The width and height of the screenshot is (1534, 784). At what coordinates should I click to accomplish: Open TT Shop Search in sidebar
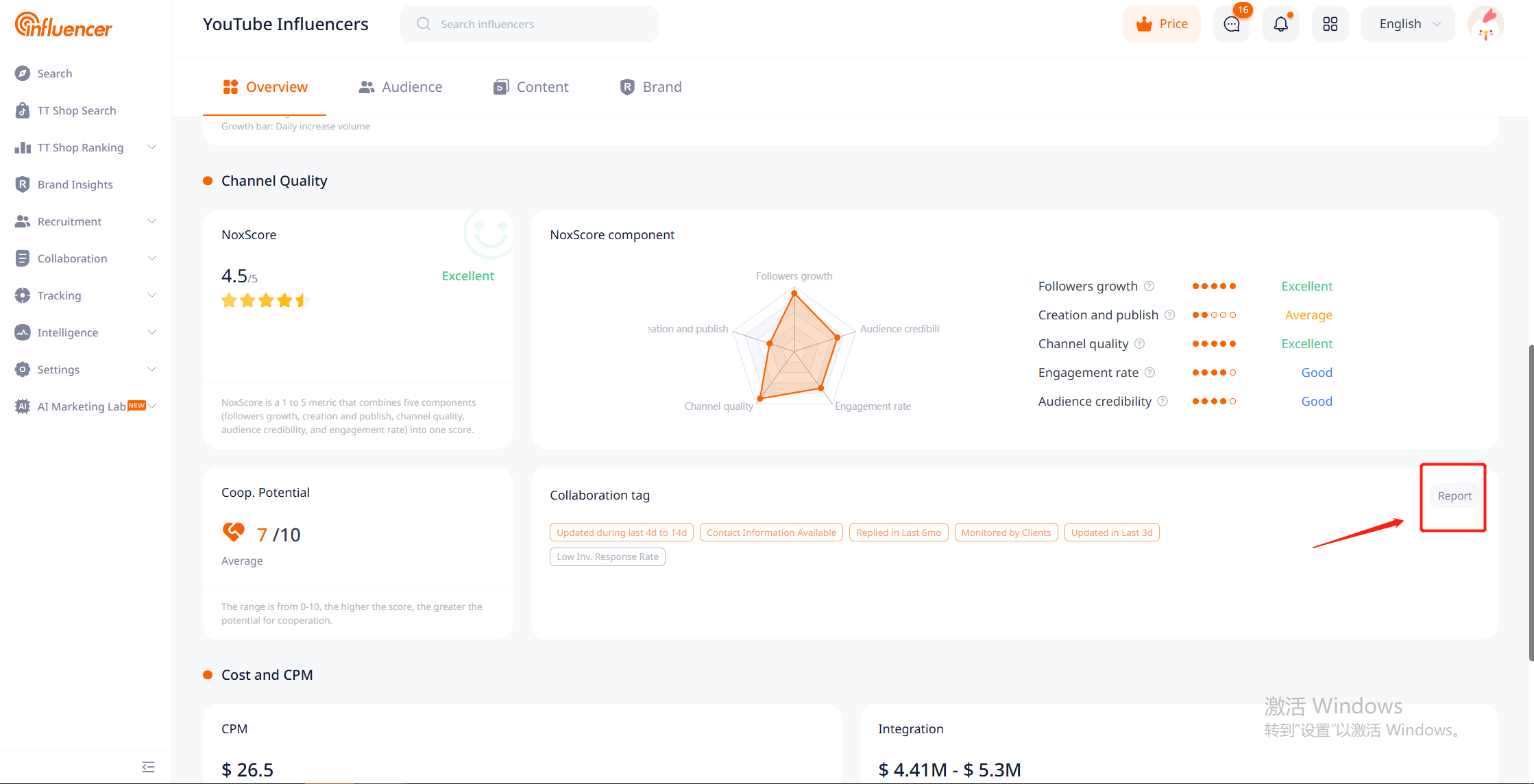coord(77,110)
